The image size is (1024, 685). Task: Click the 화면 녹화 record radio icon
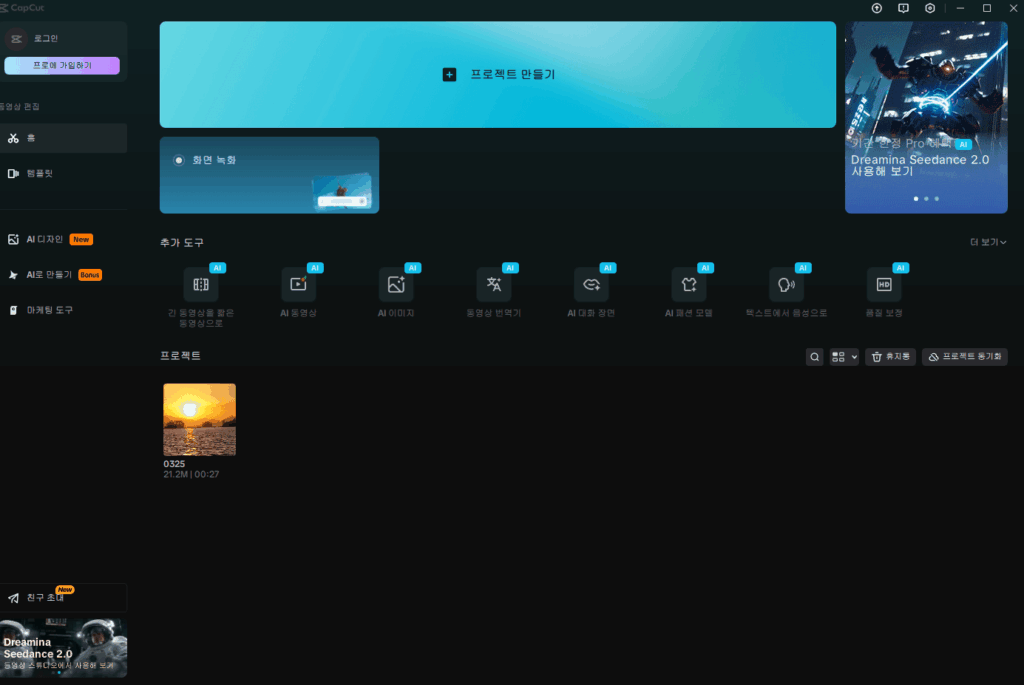click(x=179, y=160)
